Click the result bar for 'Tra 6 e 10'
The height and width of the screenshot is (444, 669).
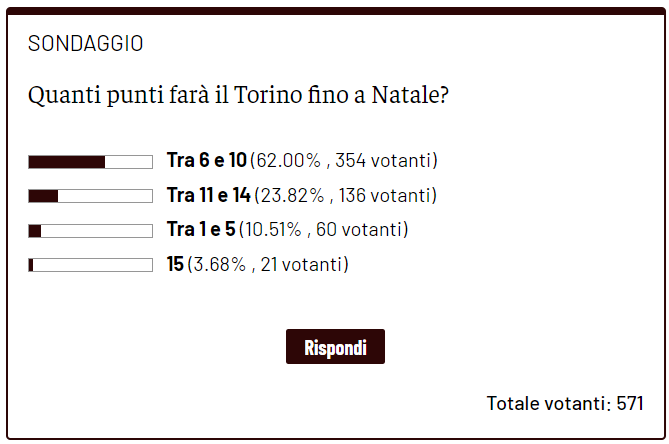pyautogui.click(x=90, y=162)
